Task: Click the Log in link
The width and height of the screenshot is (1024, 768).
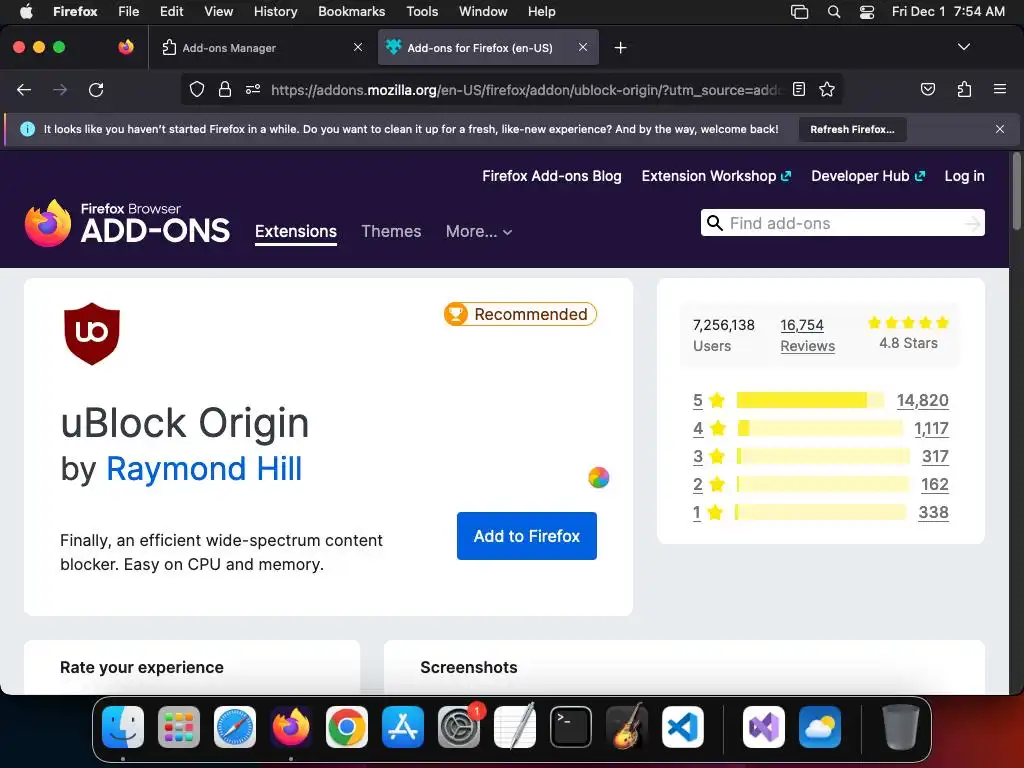Action: (964, 176)
